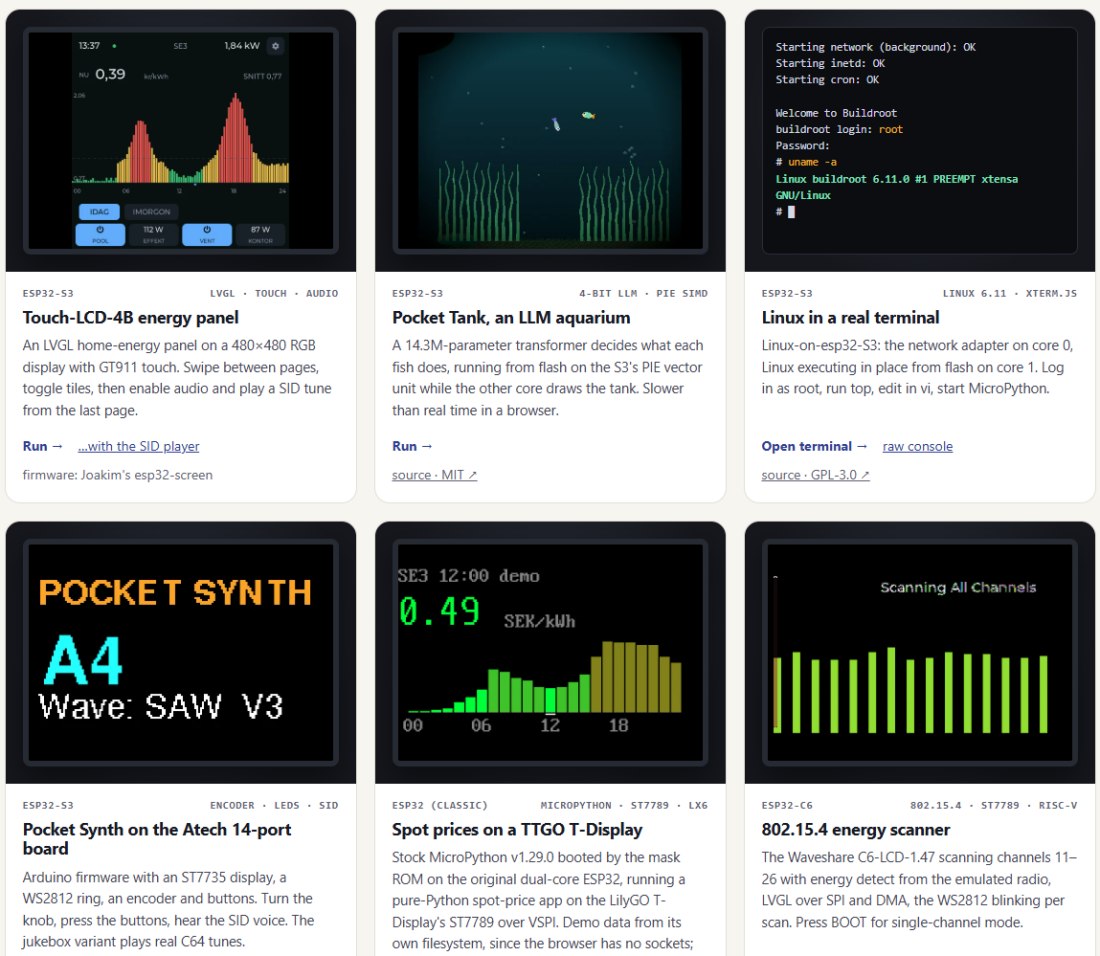The height and width of the screenshot is (956, 1100).
Task: Select the IDAG tab in the energy panel
Action: tap(99, 211)
